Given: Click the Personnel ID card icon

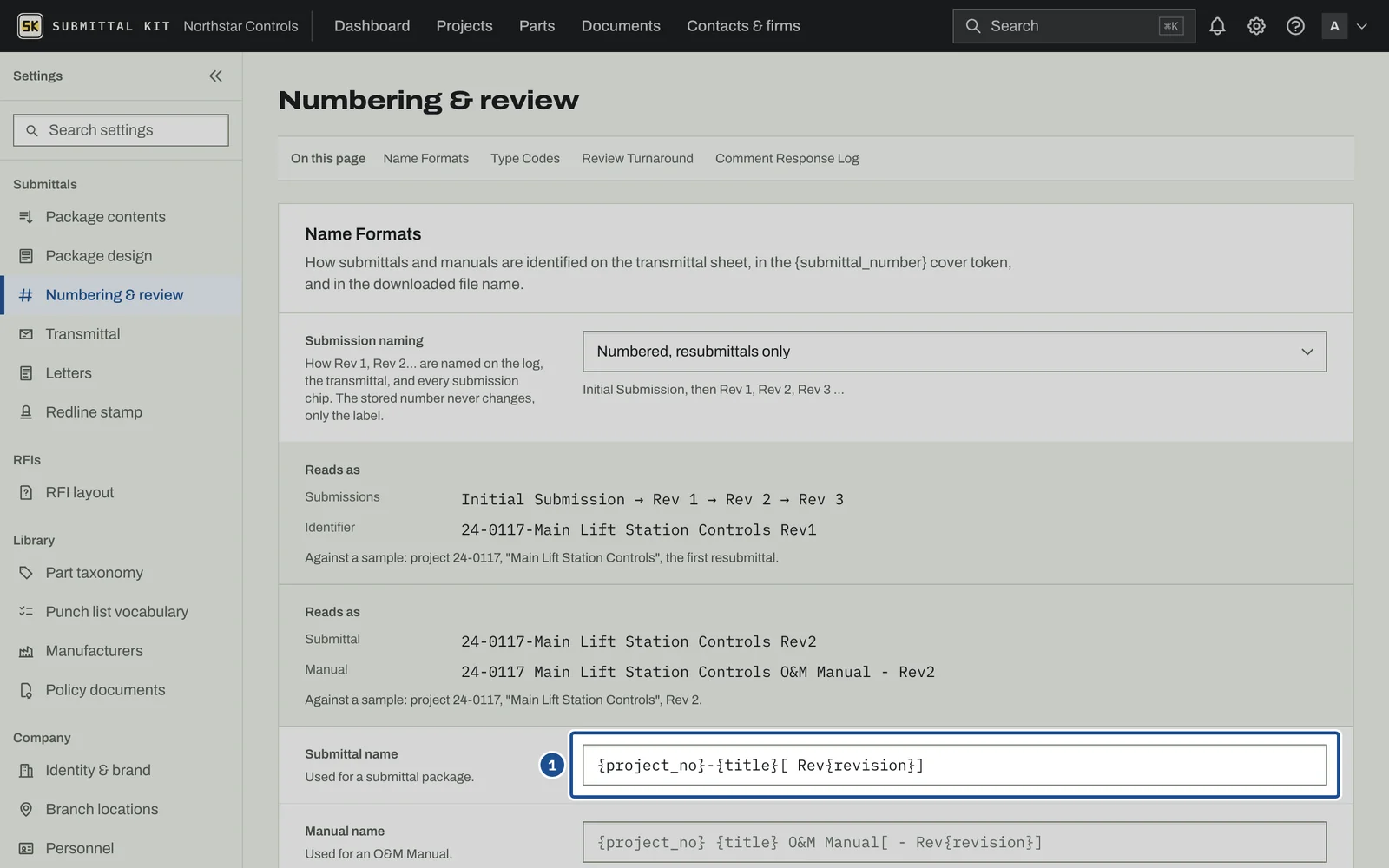Looking at the screenshot, I should (x=26, y=848).
